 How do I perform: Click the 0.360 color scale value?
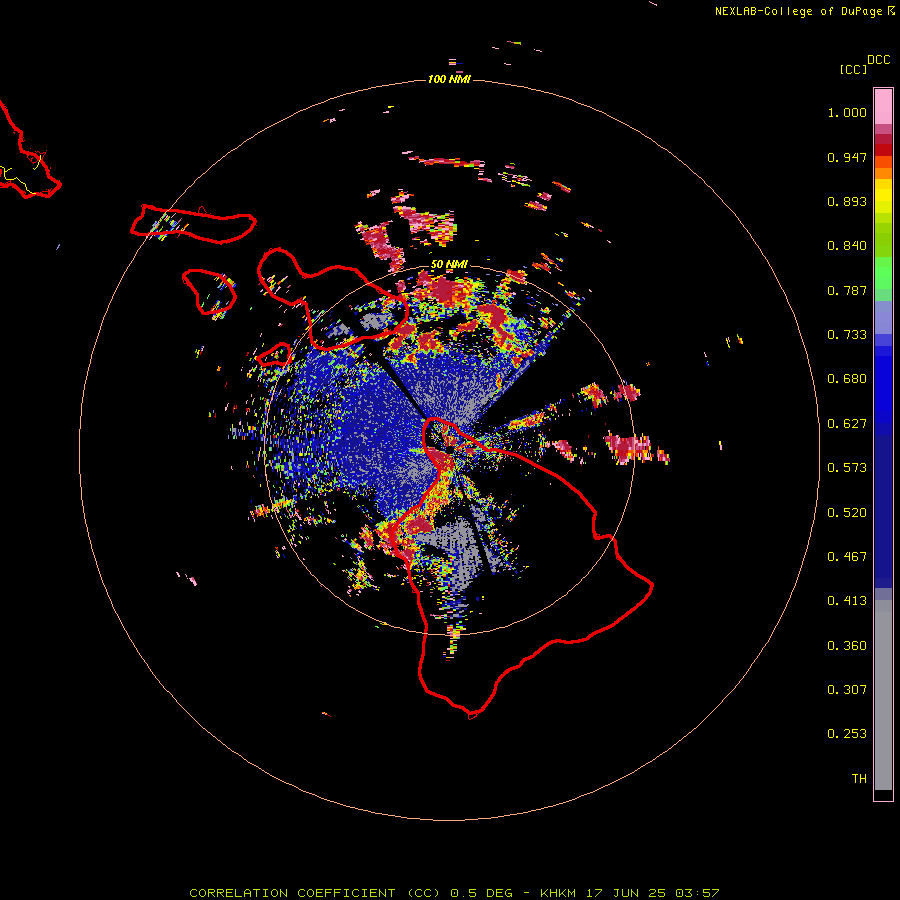[x=847, y=646]
